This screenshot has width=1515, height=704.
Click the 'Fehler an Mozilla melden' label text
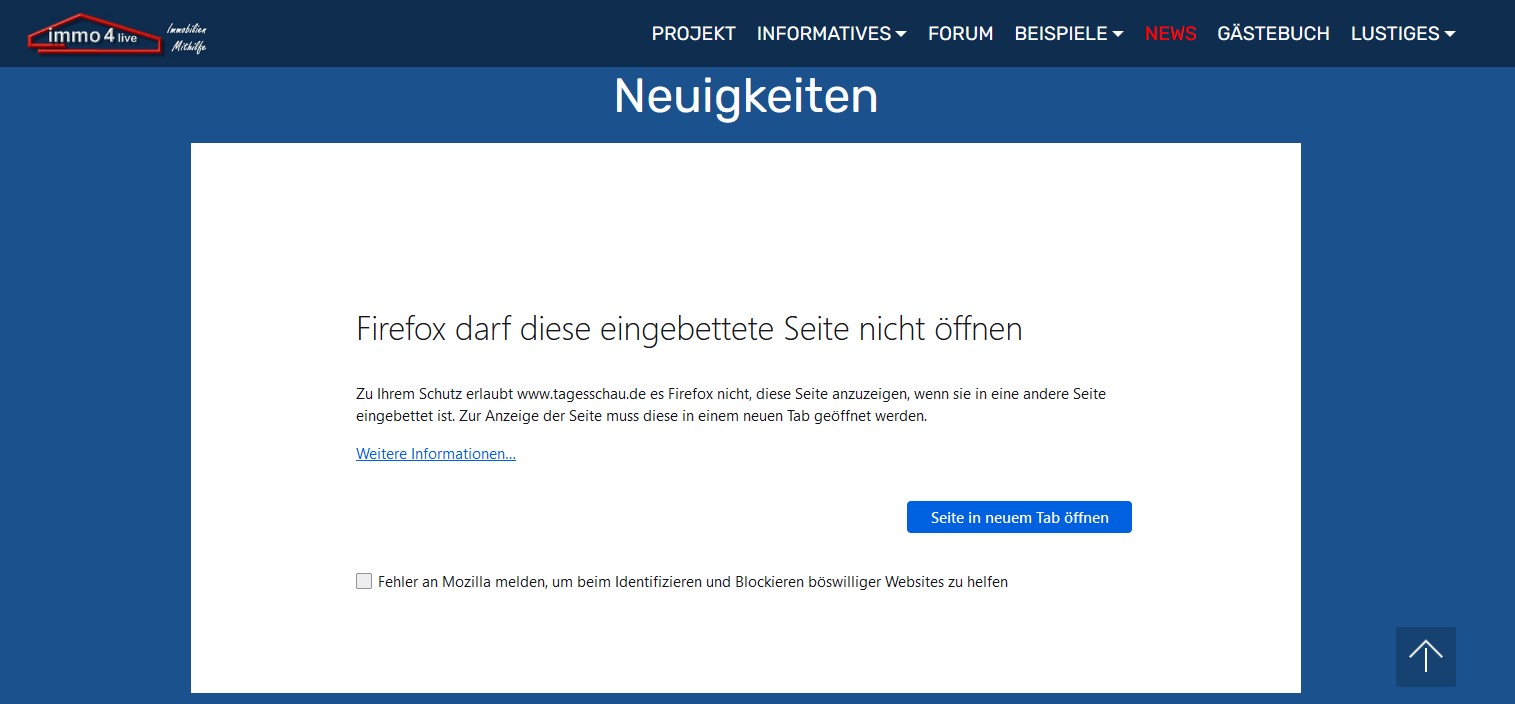click(692, 582)
